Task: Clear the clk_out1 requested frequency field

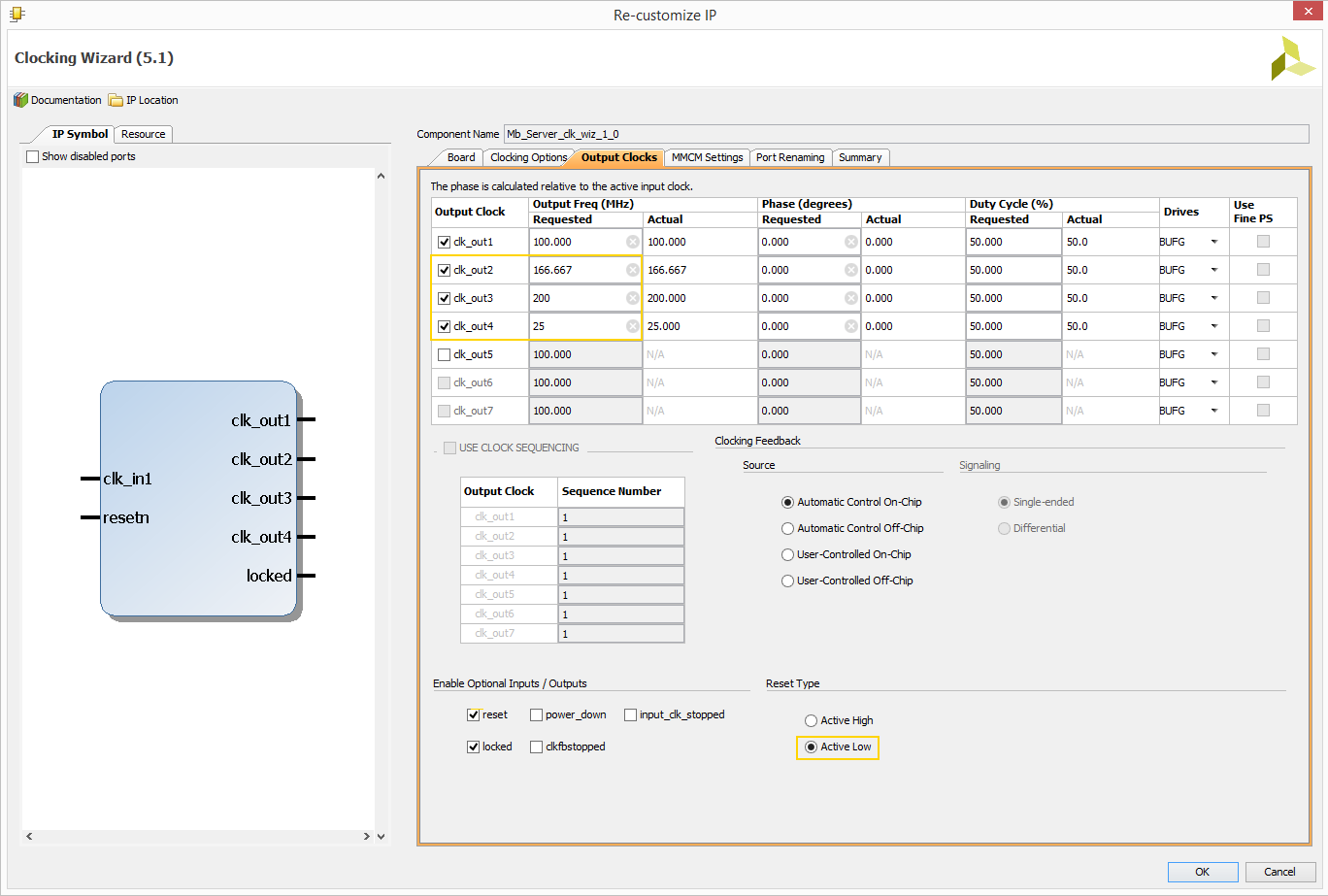Action: (x=632, y=242)
